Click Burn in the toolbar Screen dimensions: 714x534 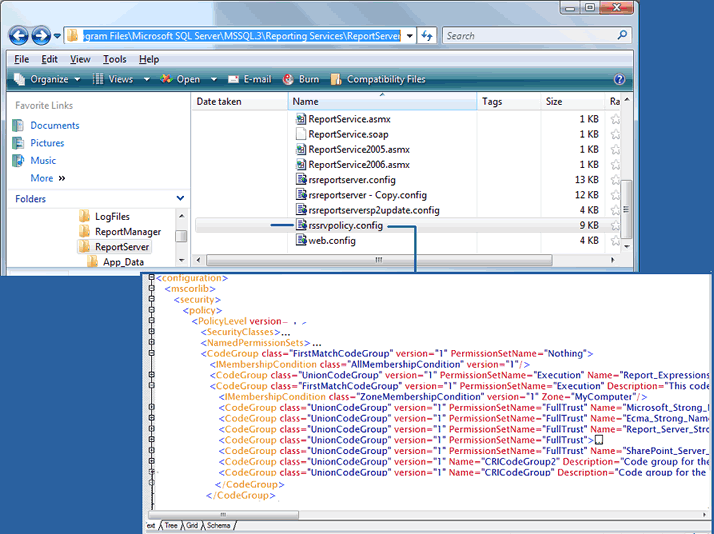click(301, 79)
